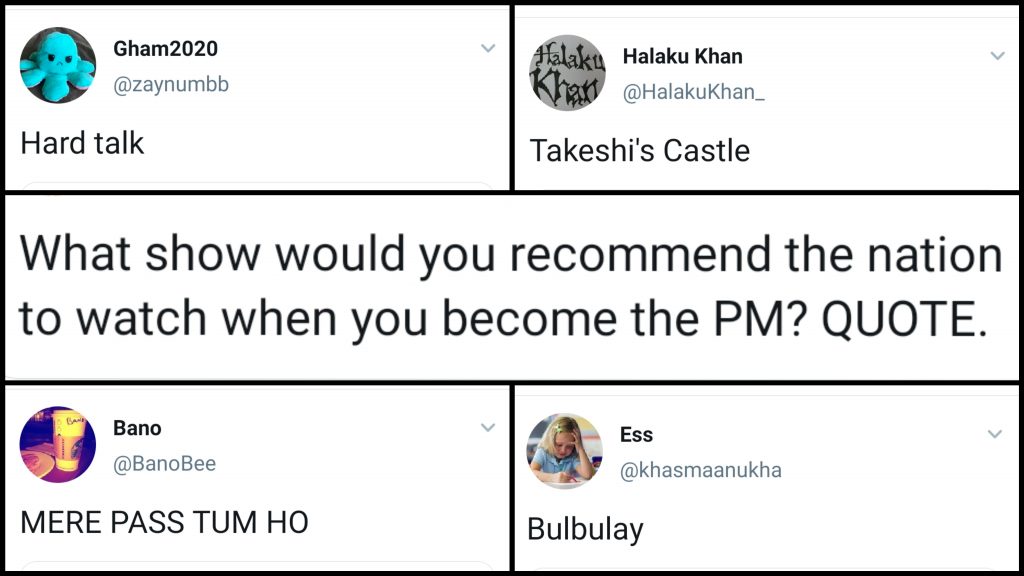1024x576 pixels.
Task: Go to the @khasmaanukha handle
Action: pos(701,470)
